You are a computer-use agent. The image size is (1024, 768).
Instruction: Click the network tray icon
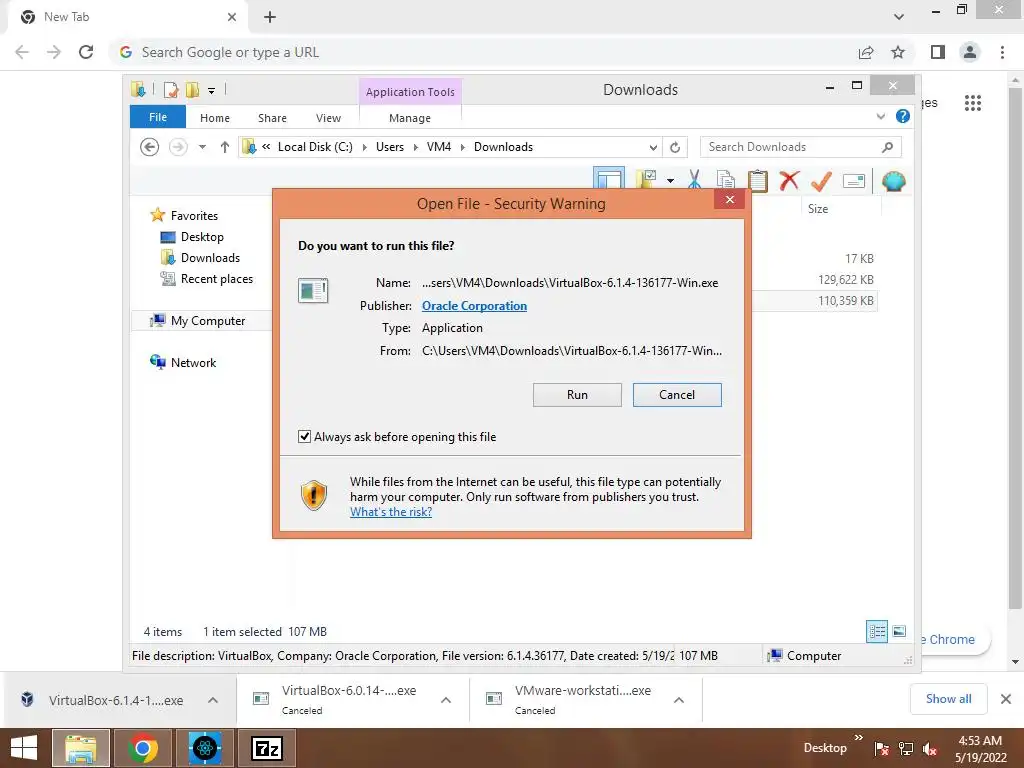906,749
